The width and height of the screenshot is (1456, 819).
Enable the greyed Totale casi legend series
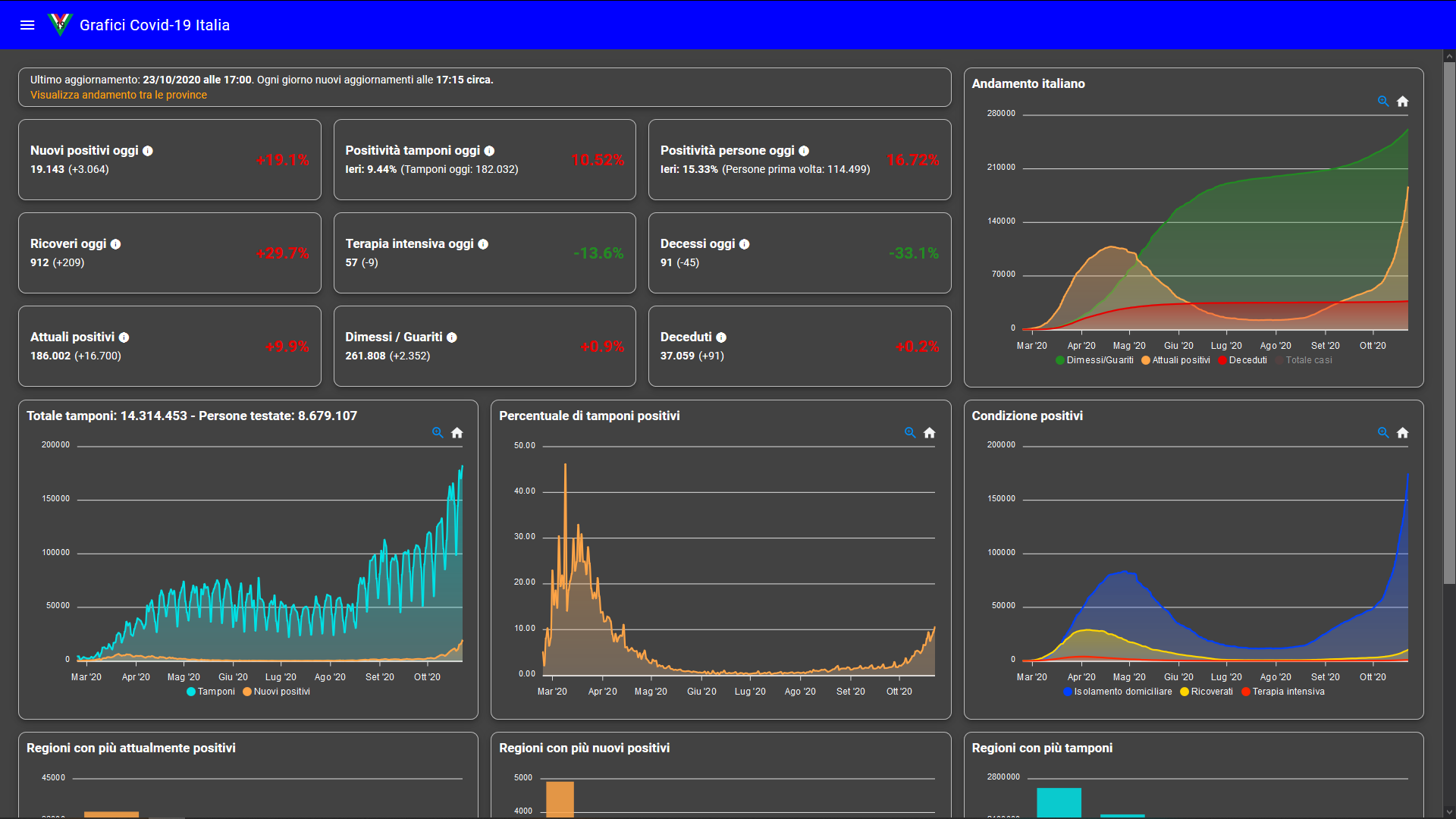pyautogui.click(x=1308, y=360)
